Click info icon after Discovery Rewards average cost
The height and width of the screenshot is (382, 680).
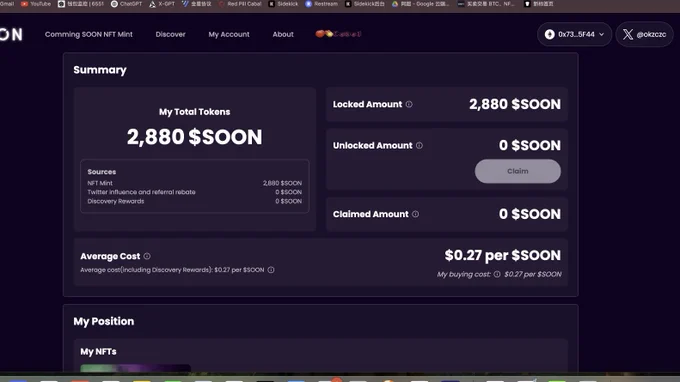pos(271,270)
